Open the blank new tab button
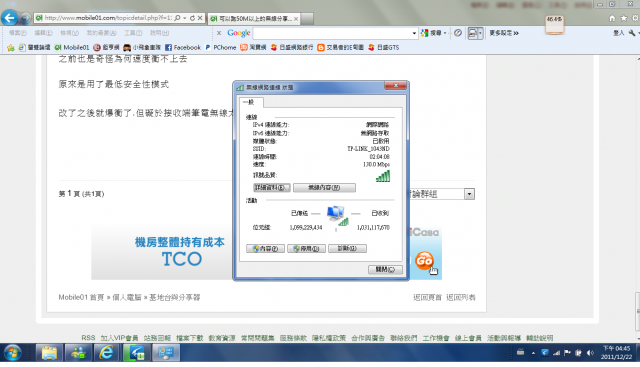 point(307,19)
